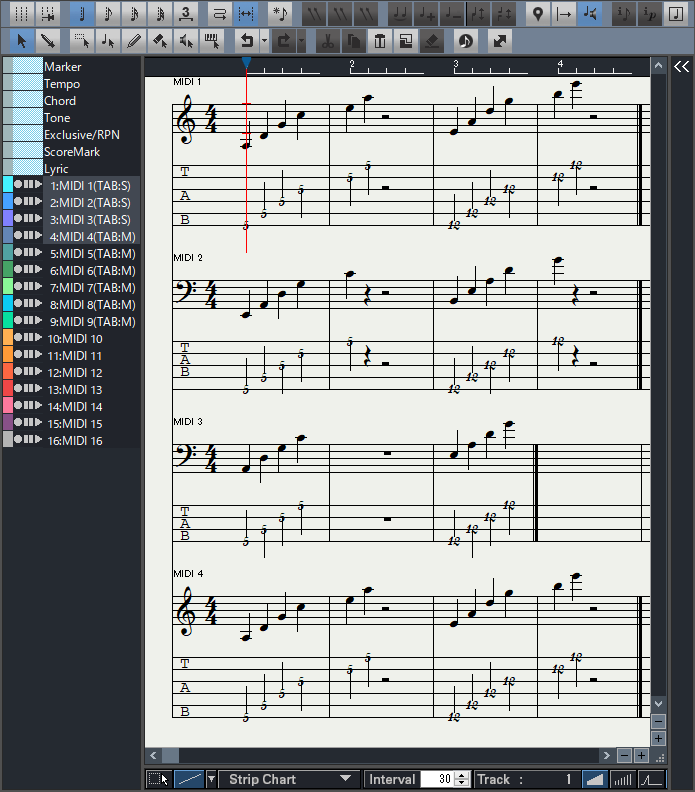Toggle the bars button on 10:MIDI 10 track
Screen dimensions: 695x792
tap(28, 338)
